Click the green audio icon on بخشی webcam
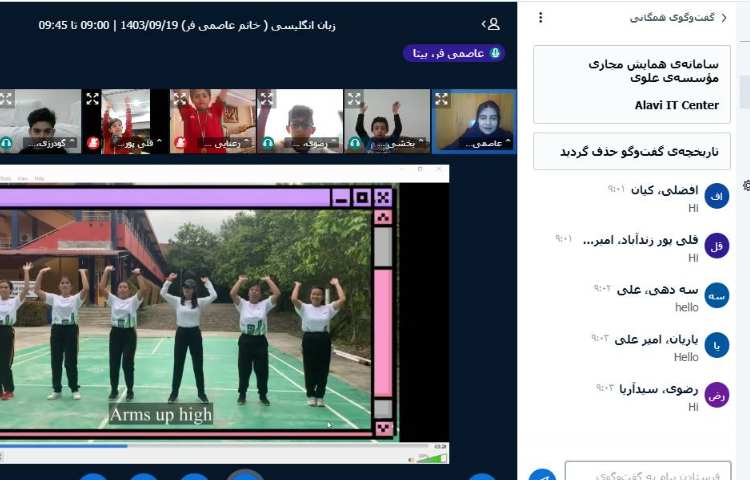The height and width of the screenshot is (480, 750). point(354,142)
